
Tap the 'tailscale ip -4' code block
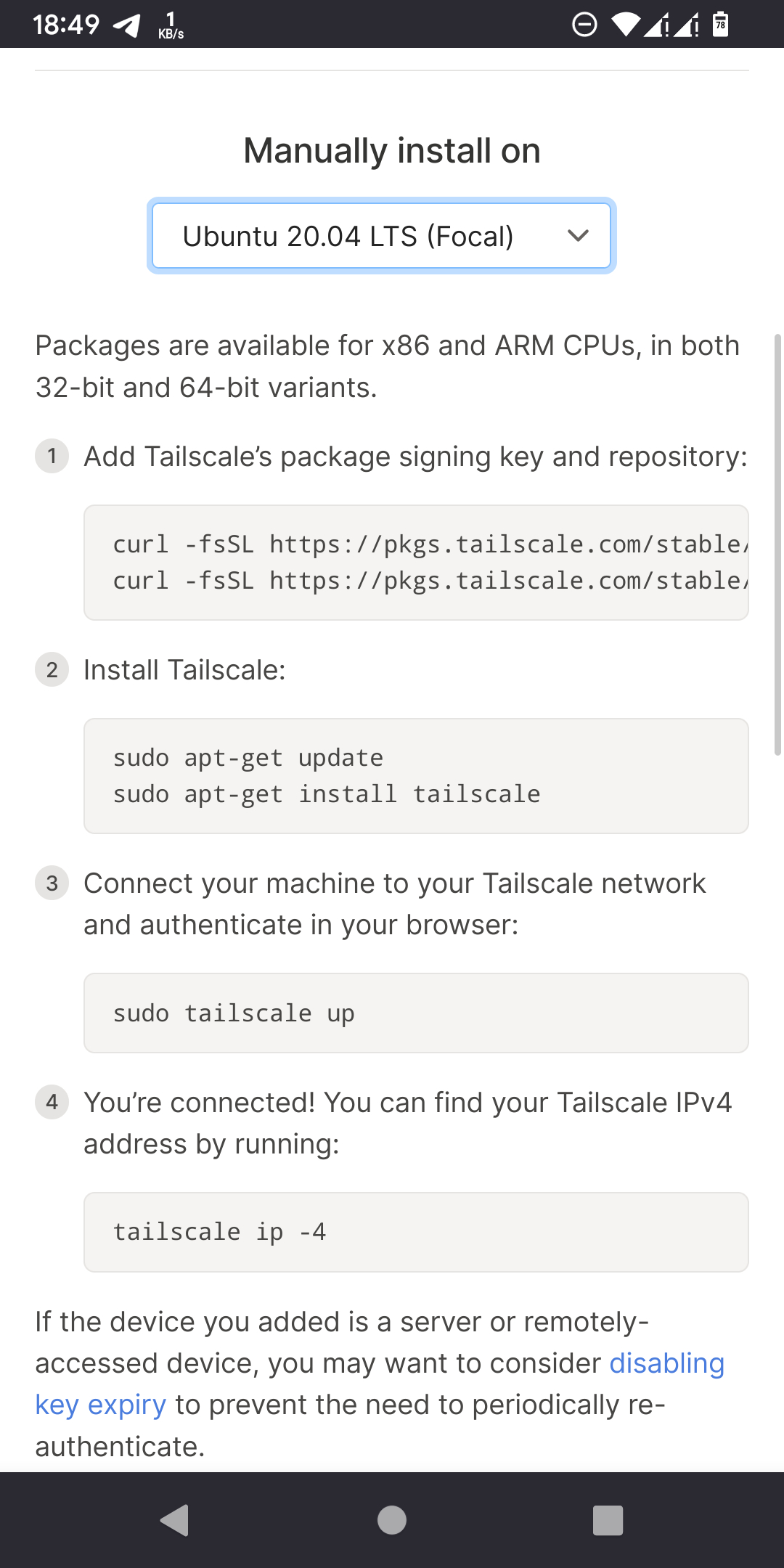[416, 1232]
